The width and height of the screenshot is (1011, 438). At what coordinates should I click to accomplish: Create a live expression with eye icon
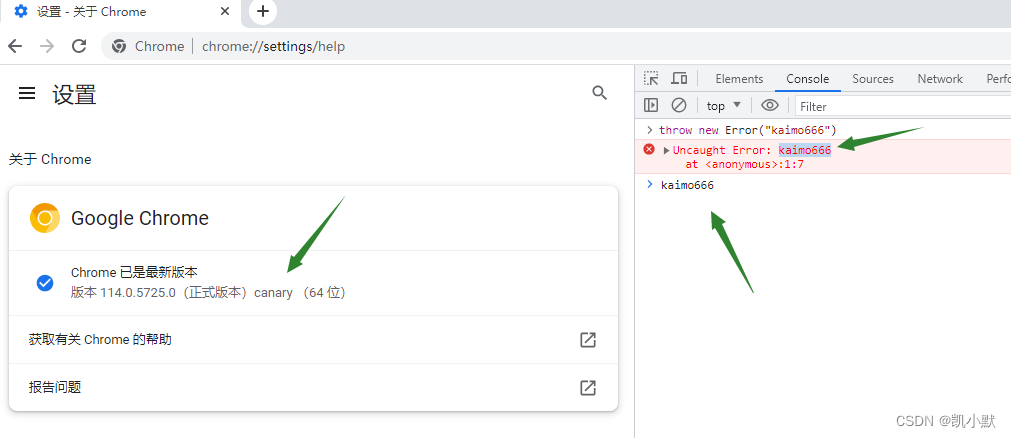[770, 105]
